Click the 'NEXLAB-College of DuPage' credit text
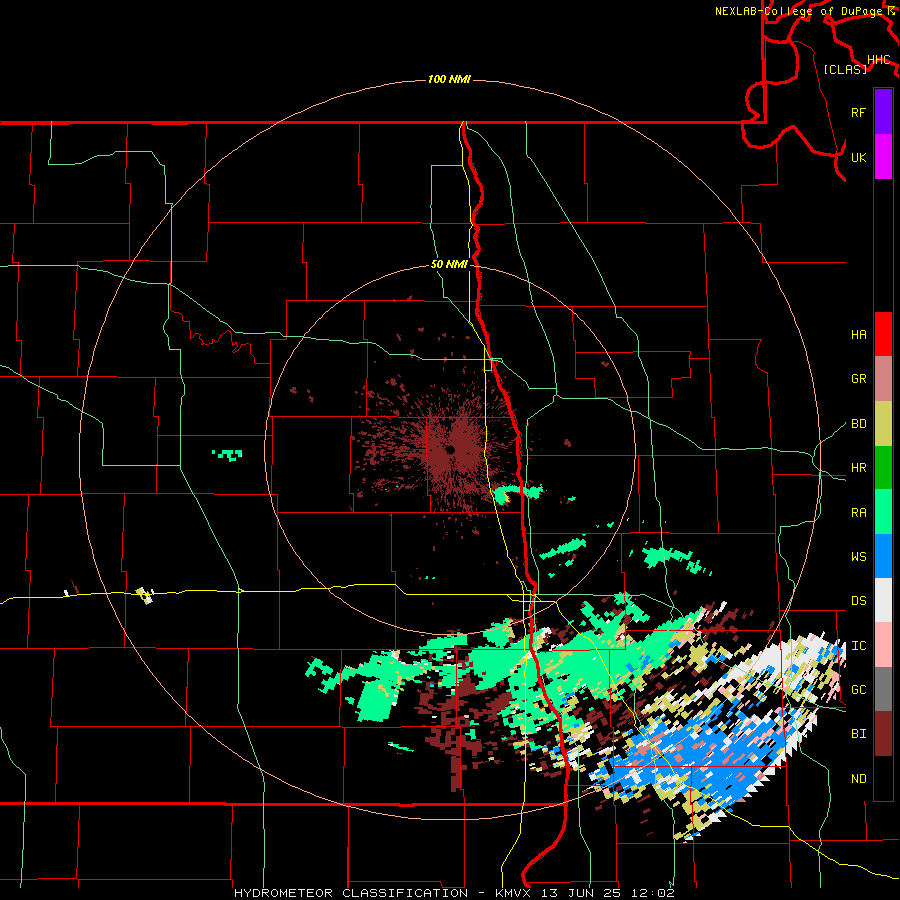This screenshot has width=900, height=900. click(x=800, y=11)
